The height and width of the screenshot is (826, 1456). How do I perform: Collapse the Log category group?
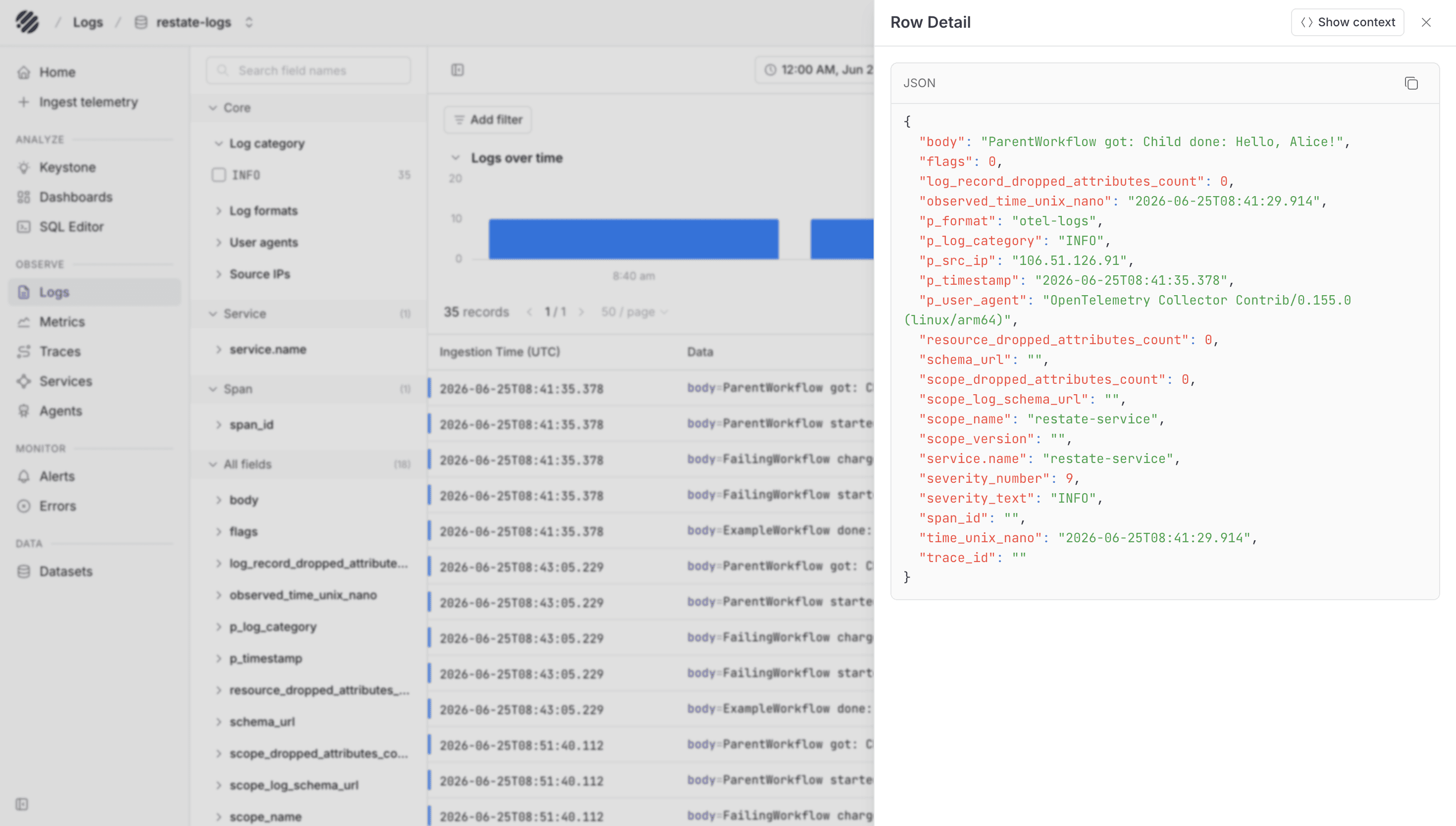tap(218, 144)
